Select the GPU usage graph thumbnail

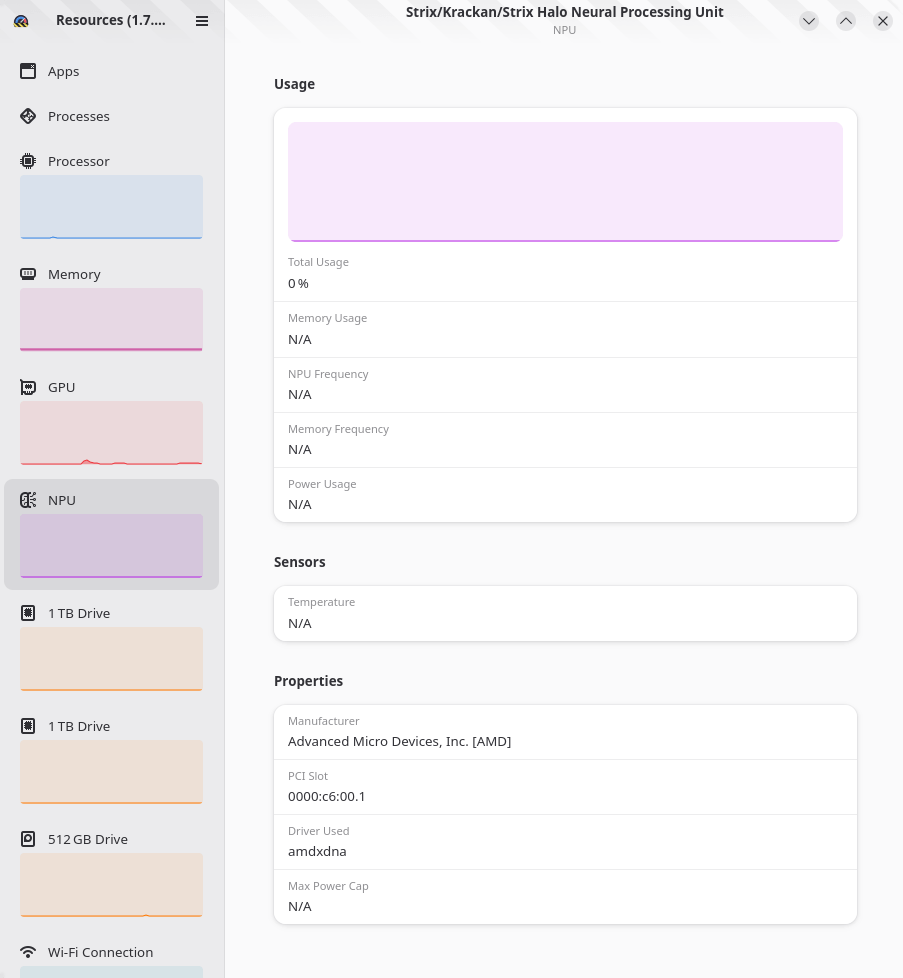click(x=112, y=433)
